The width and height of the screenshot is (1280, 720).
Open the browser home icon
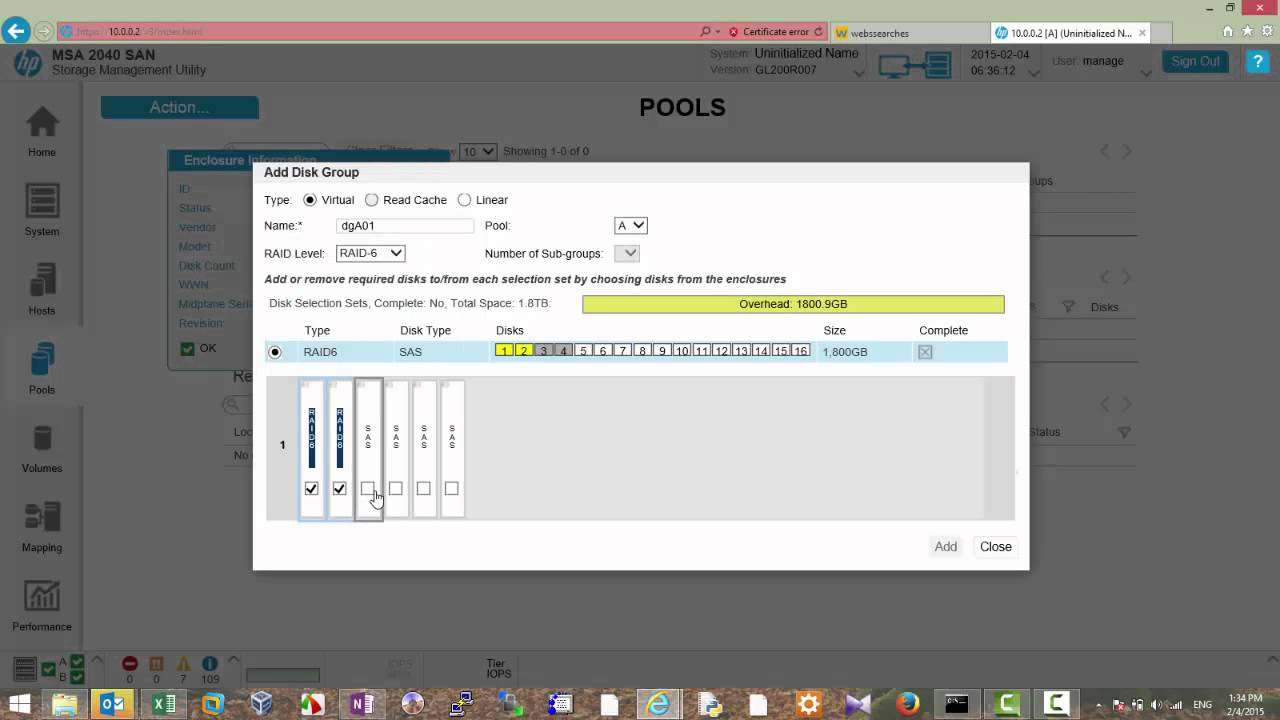[x=1227, y=32]
